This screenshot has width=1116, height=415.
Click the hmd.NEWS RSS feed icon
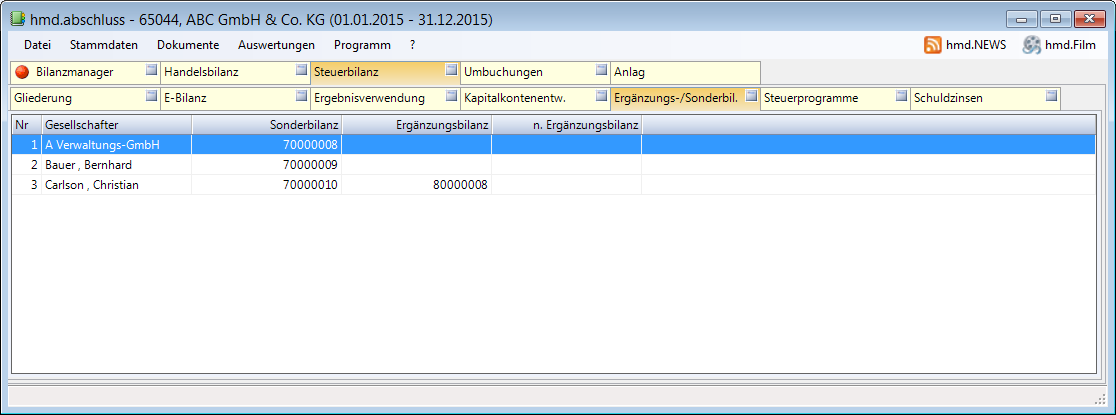tap(932, 45)
